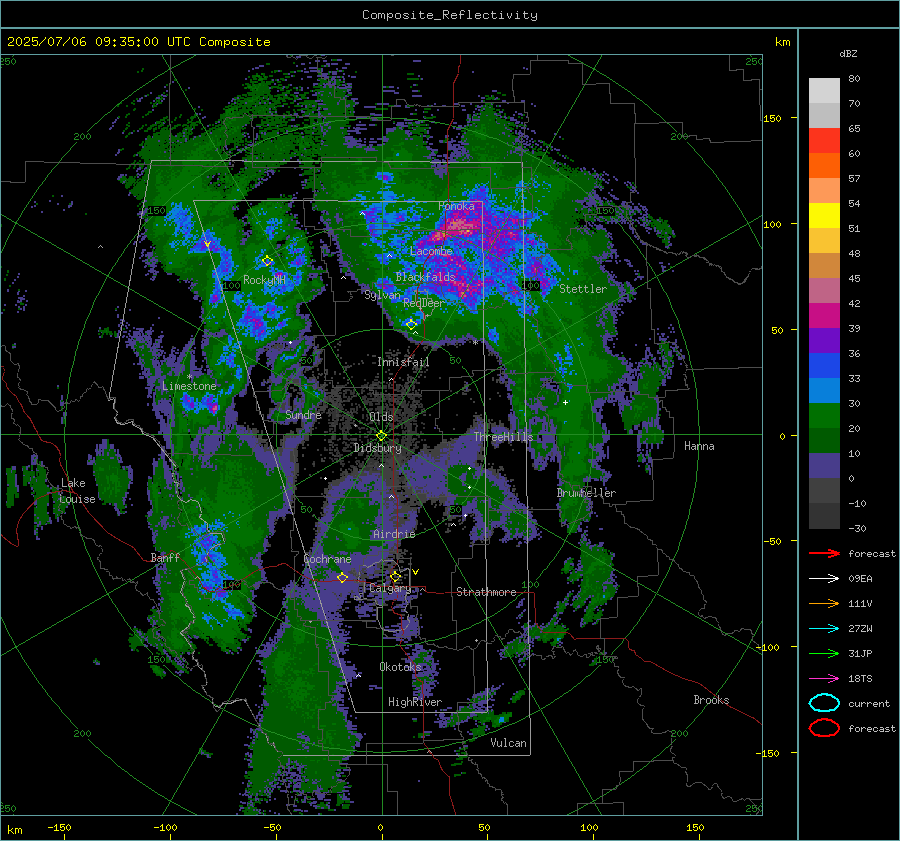This screenshot has width=900, height=841.
Task: Click the 2025/07/06 09:35:00 UTC timestamp
Action: point(138,42)
